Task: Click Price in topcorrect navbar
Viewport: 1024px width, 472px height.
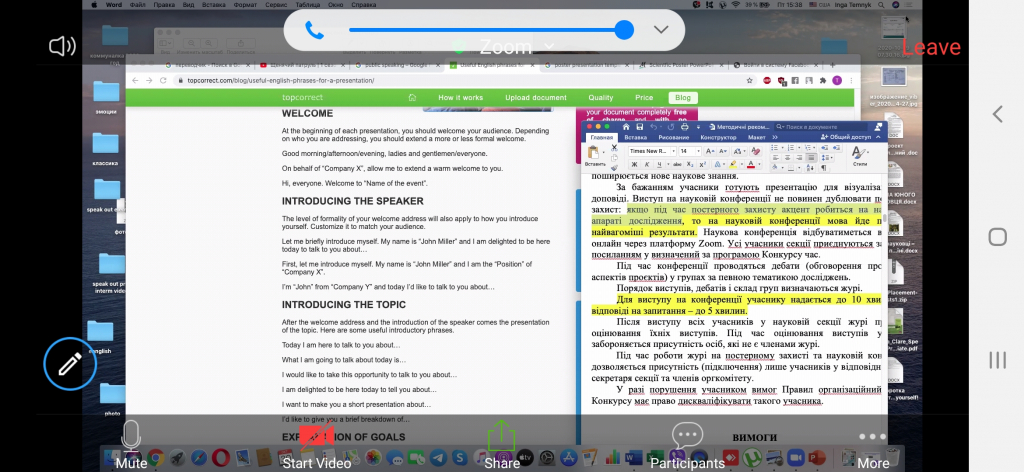Action: click(x=644, y=98)
